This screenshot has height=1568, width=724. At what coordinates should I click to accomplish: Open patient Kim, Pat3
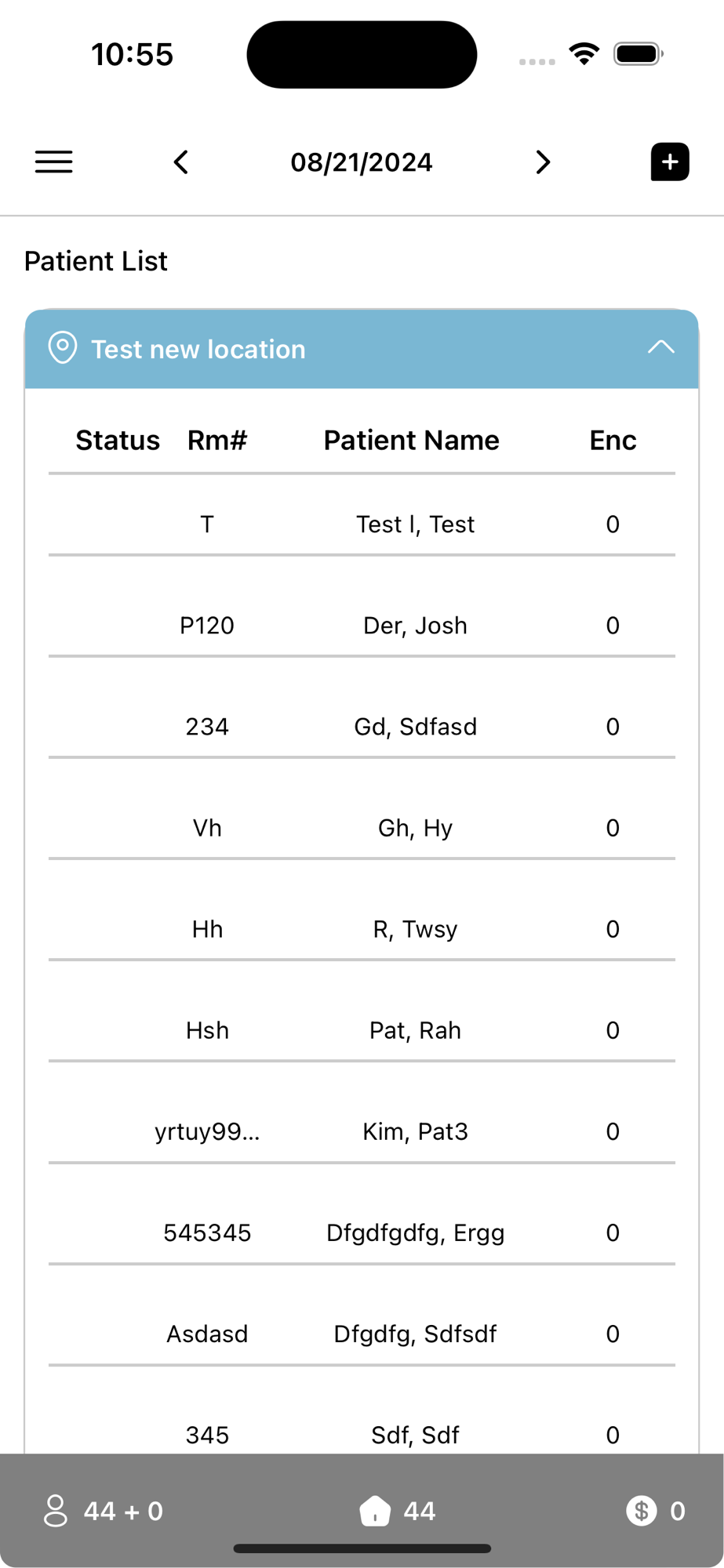415,1131
